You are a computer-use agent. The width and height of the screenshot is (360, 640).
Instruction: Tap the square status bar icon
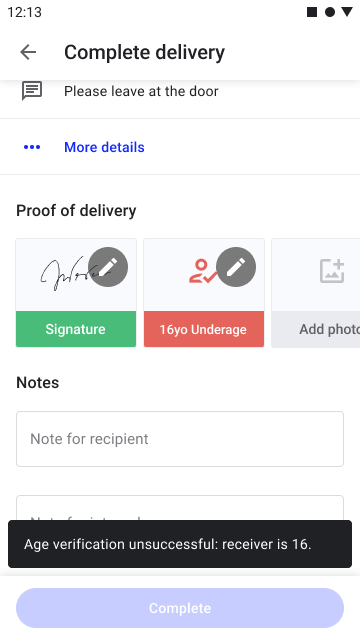[x=312, y=12]
